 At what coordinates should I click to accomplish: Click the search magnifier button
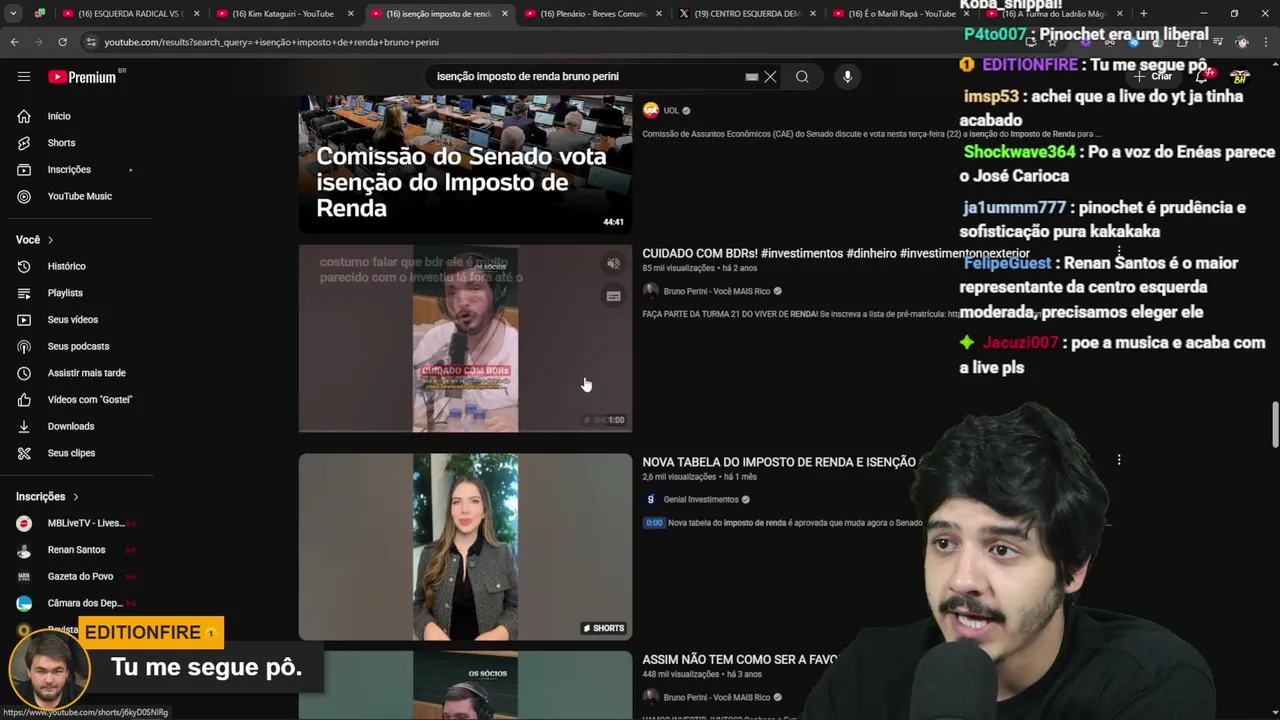[x=802, y=77]
